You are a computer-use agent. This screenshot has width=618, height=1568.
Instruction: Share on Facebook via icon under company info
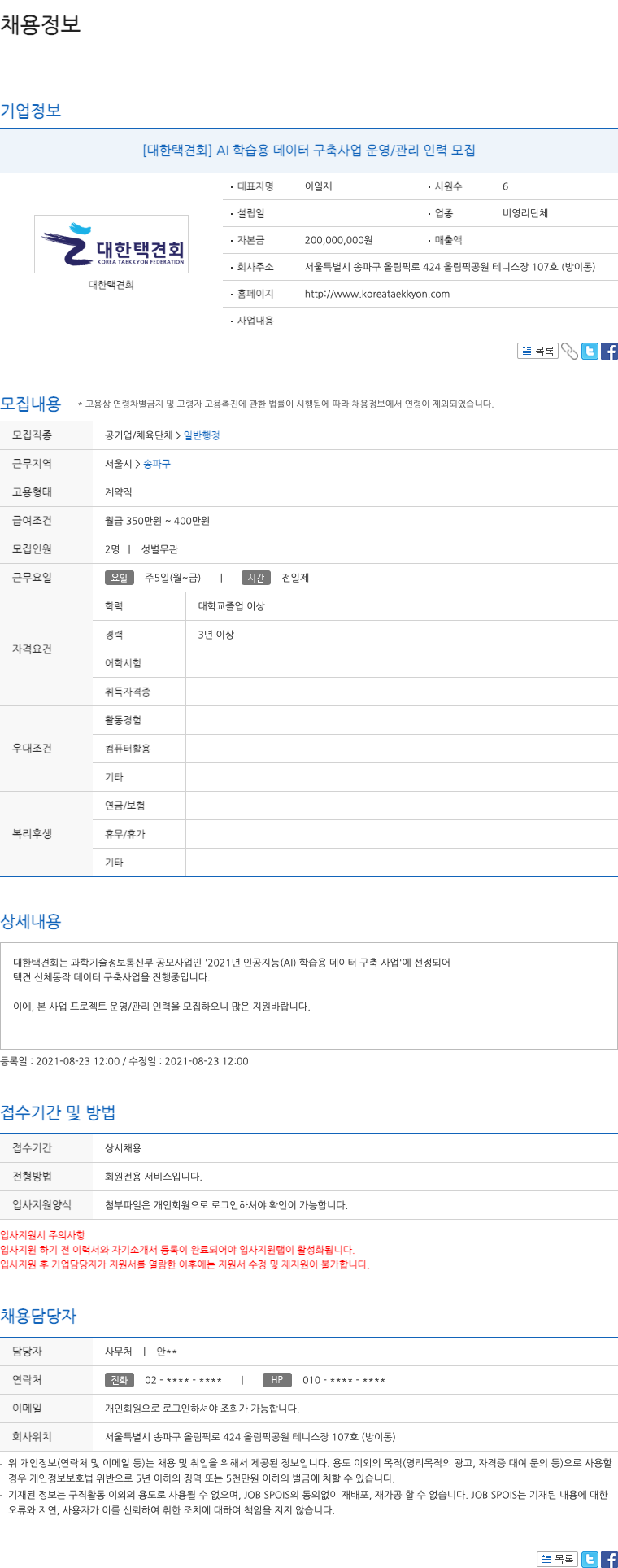pos(609,351)
